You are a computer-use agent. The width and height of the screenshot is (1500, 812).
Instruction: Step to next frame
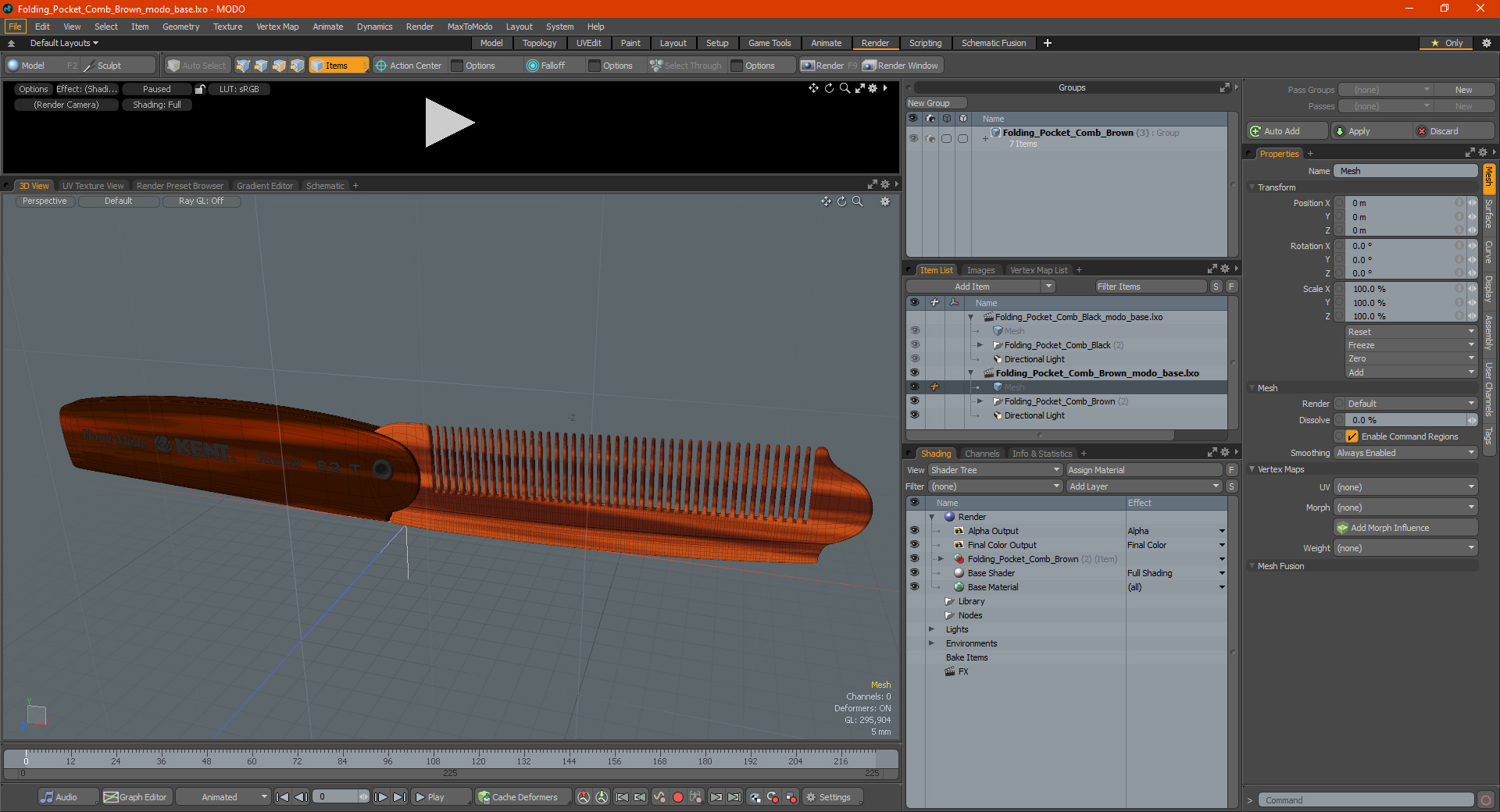(x=381, y=797)
